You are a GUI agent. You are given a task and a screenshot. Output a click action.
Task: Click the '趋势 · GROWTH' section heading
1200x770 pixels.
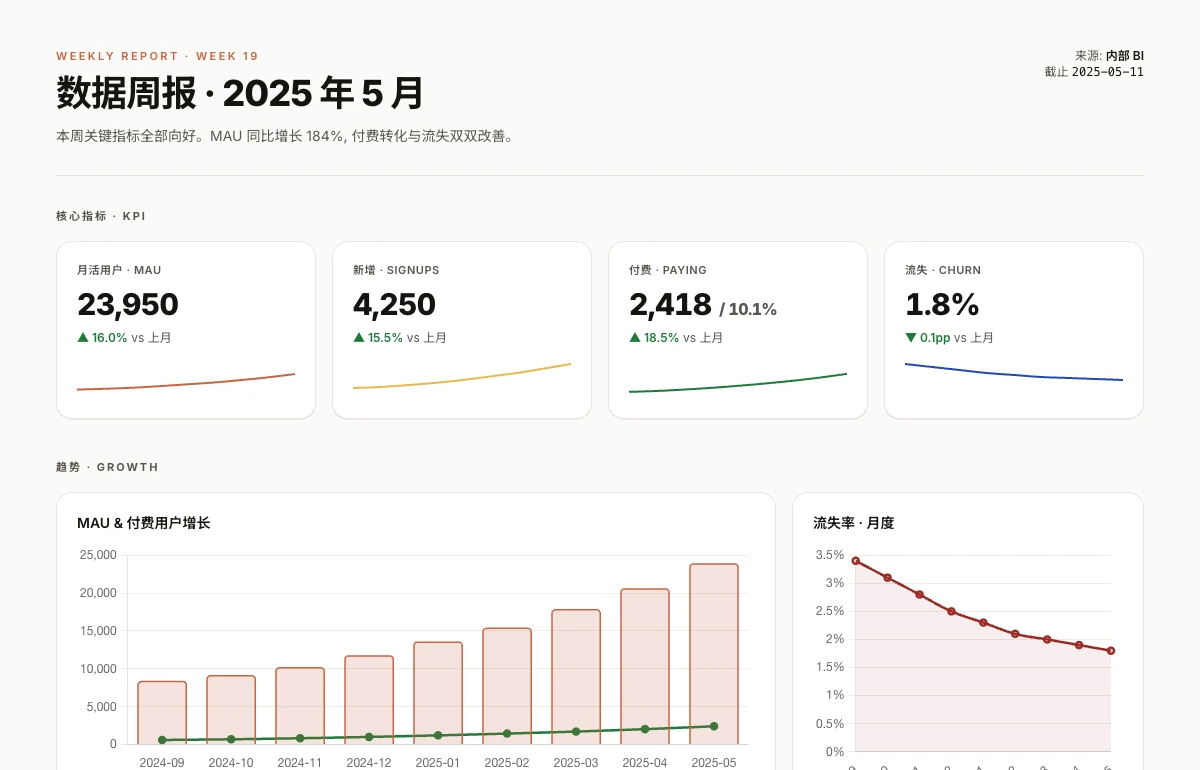pyautogui.click(x=107, y=467)
